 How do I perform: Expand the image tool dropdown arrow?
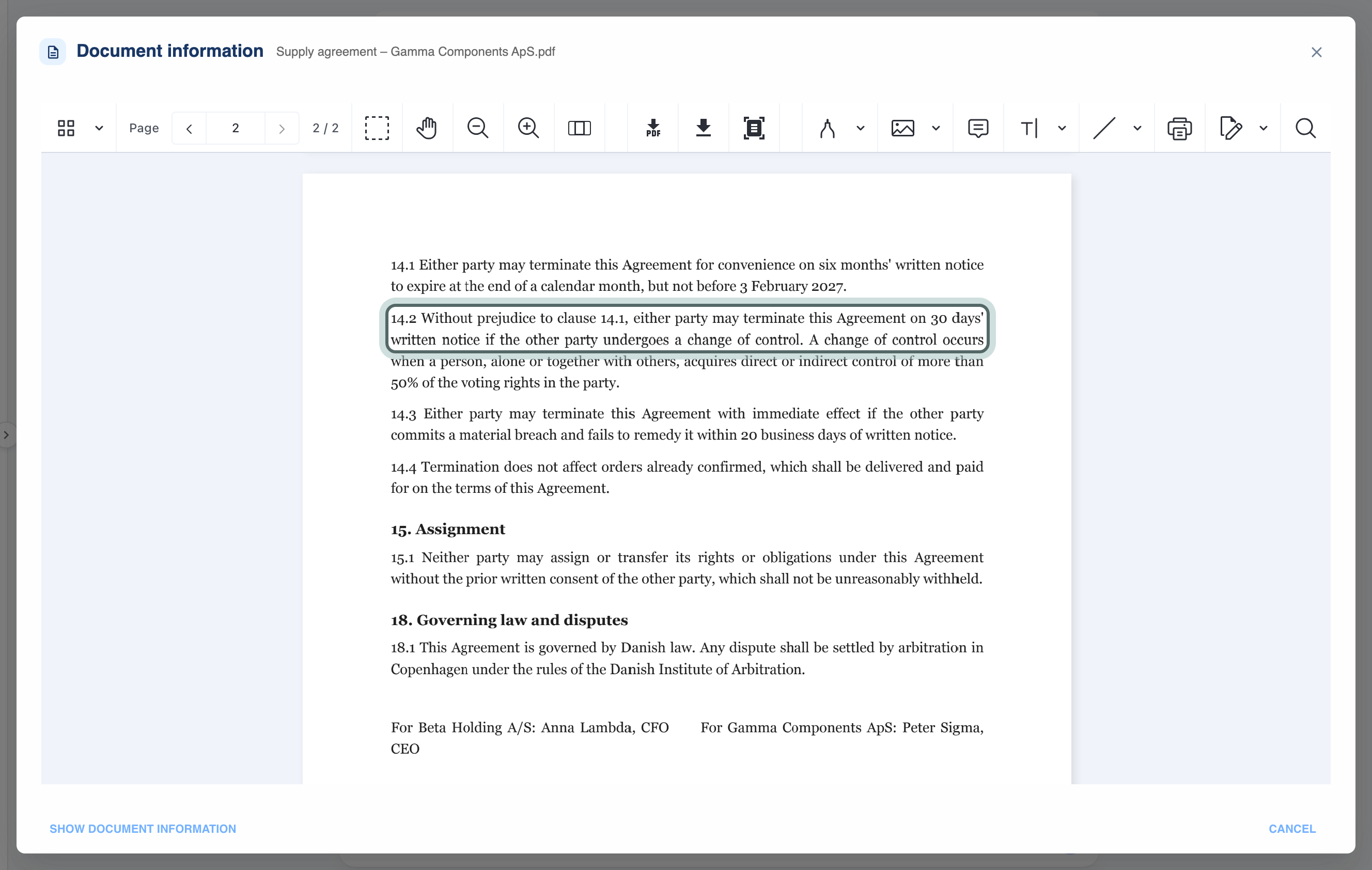(x=936, y=128)
